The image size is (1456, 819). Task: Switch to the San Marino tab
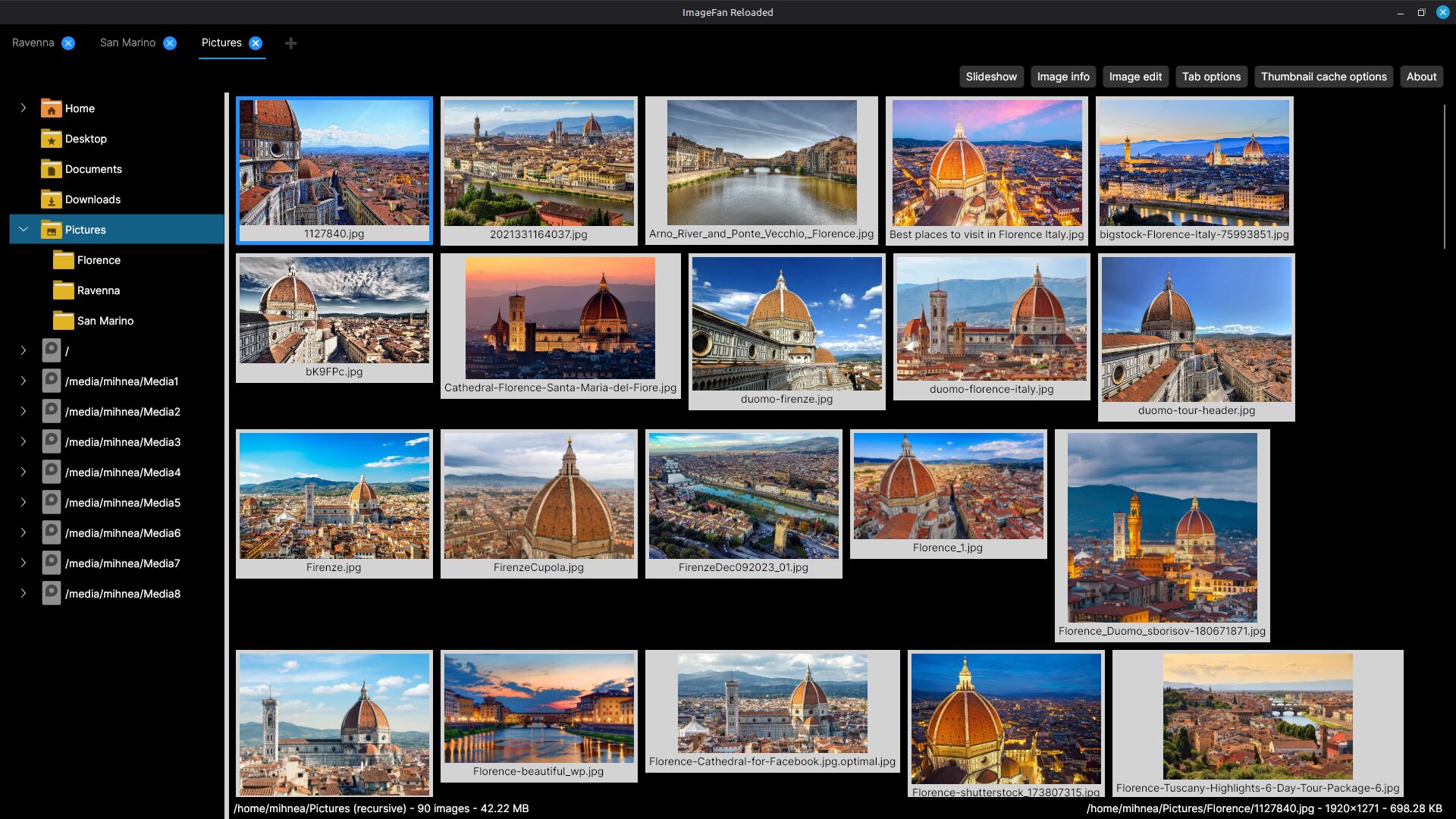pos(127,43)
